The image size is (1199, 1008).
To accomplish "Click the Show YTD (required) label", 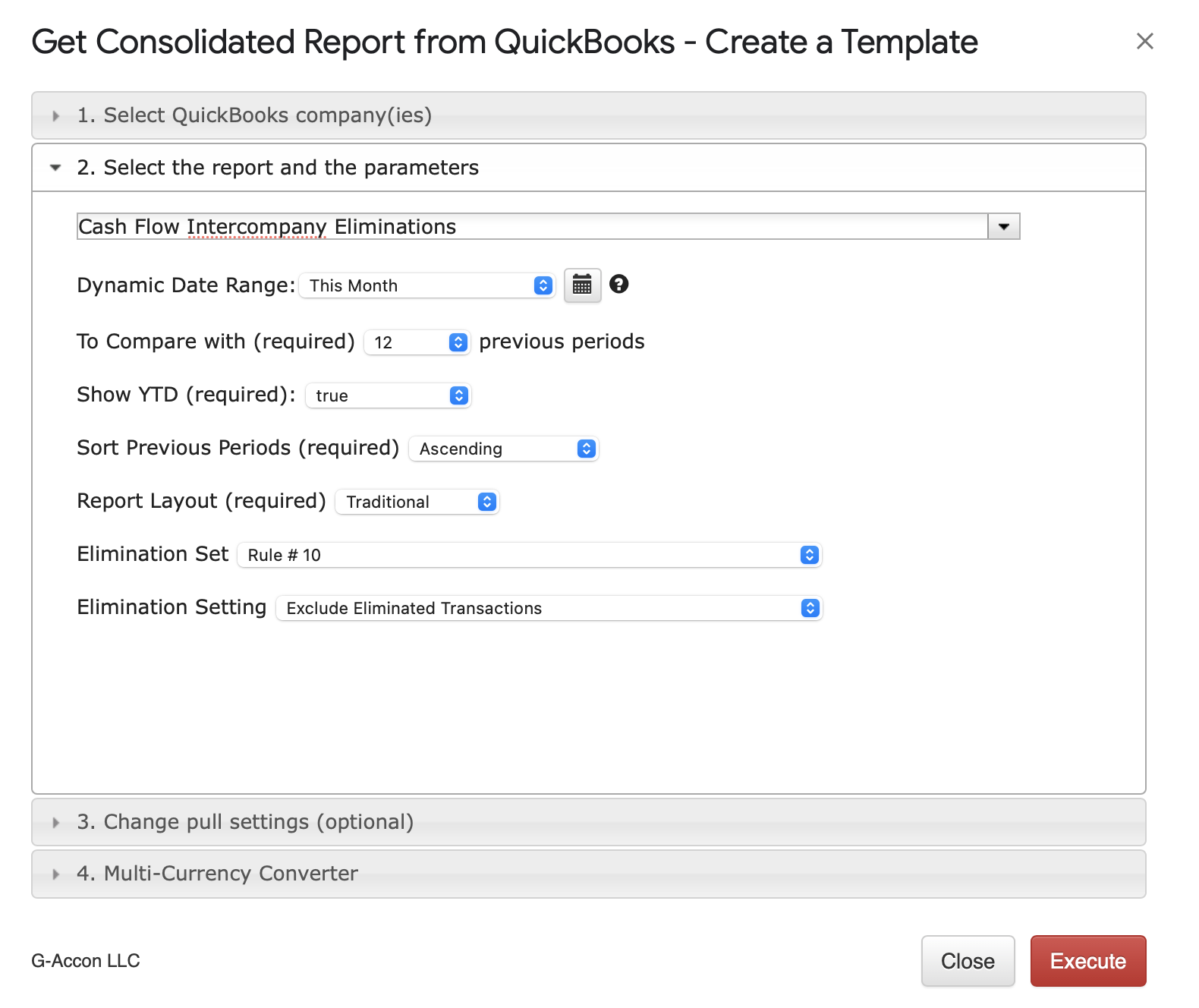I will click(186, 395).
